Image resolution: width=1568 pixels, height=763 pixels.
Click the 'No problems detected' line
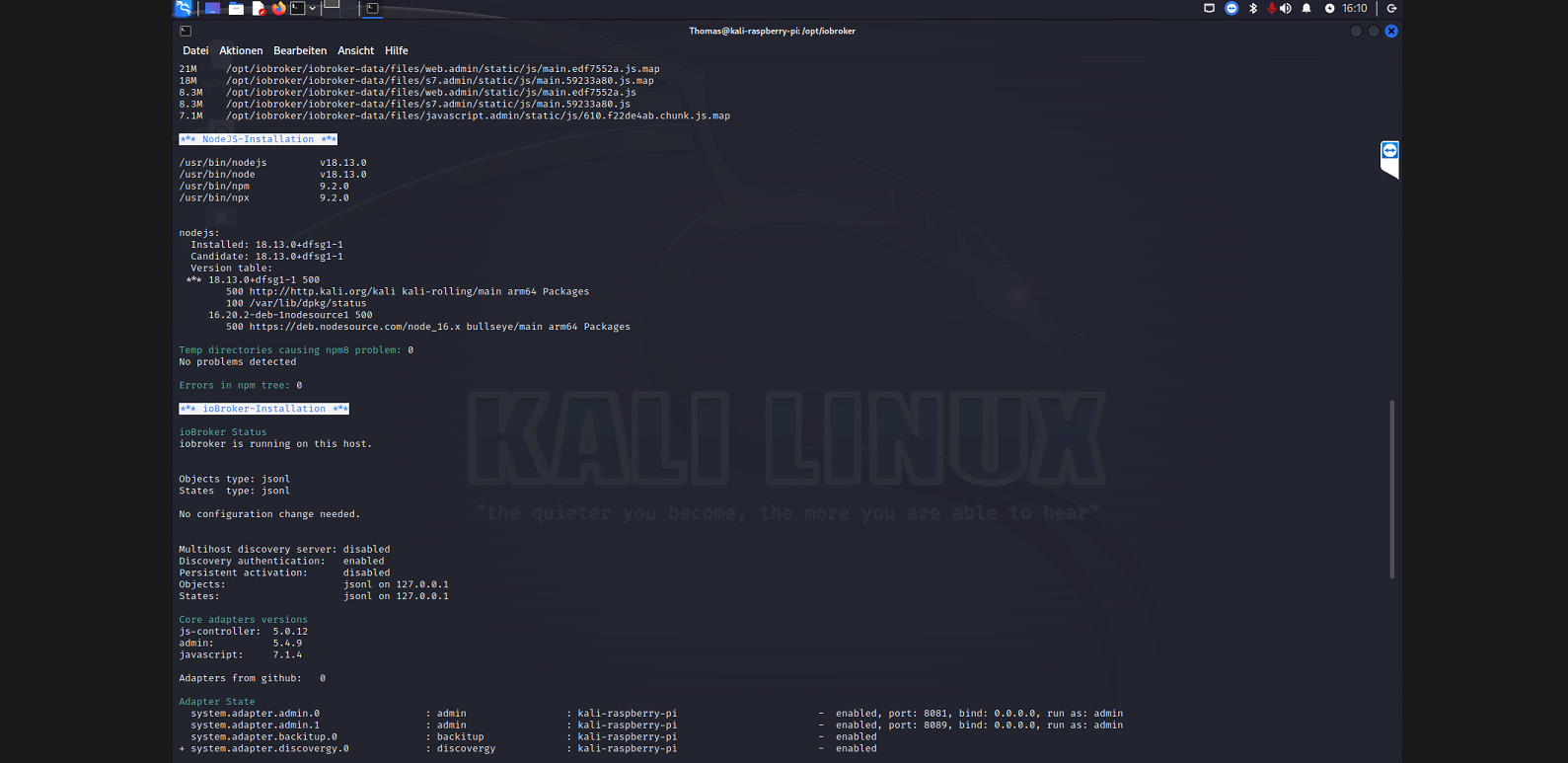(238, 362)
